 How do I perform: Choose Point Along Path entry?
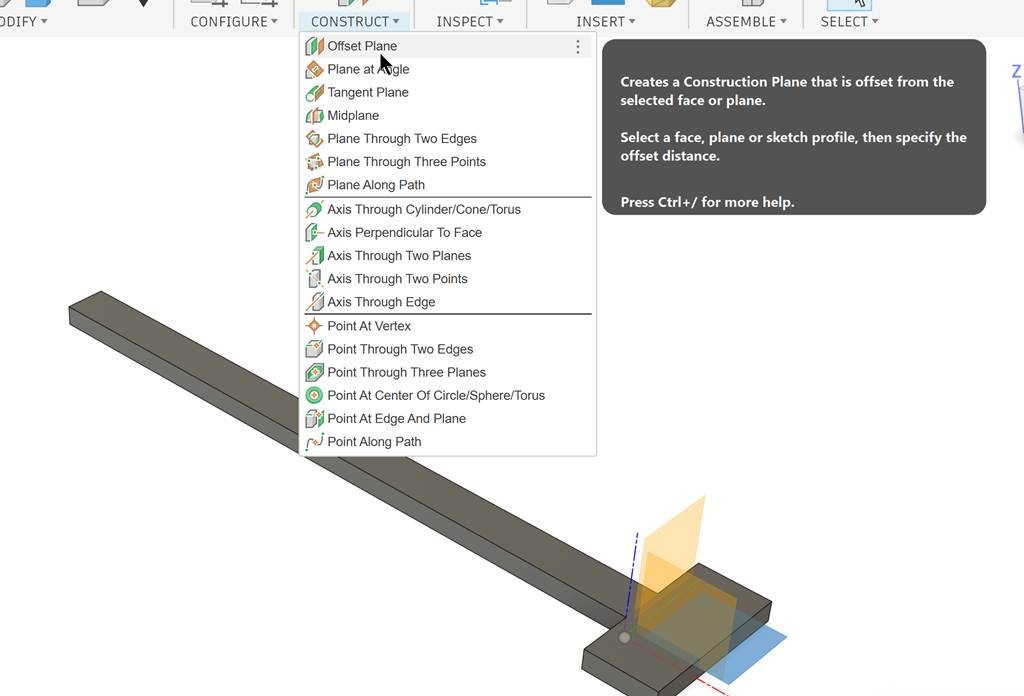(447, 441)
